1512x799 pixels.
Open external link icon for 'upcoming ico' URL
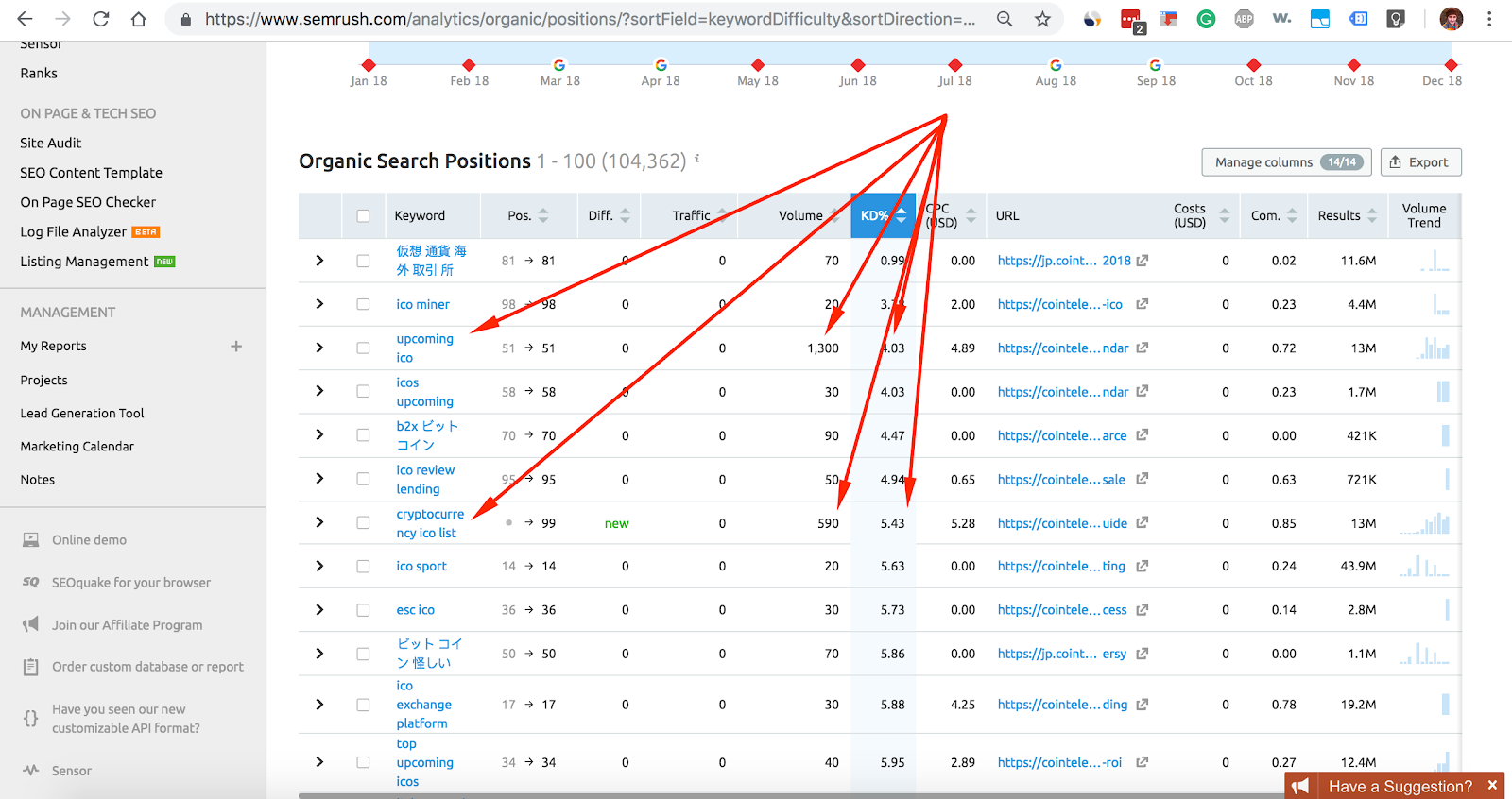click(1142, 348)
